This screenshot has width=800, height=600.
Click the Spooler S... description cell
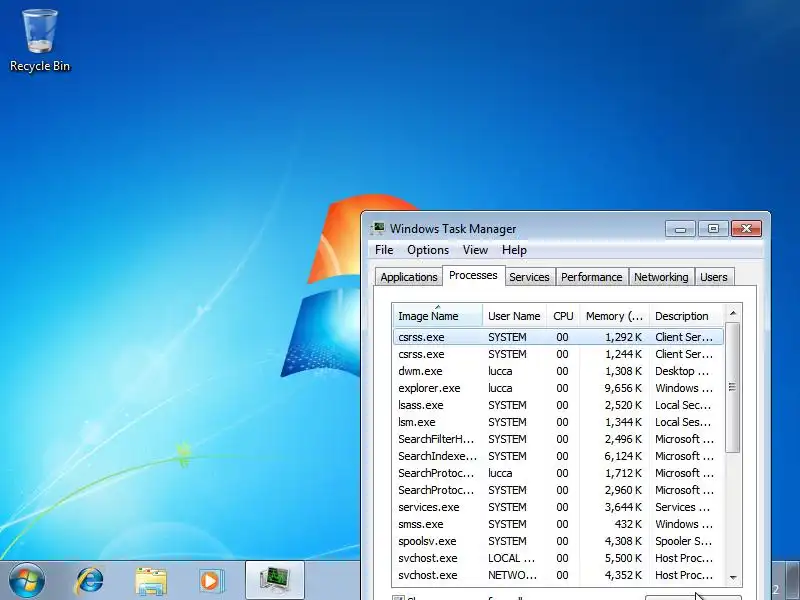(684, 541)
